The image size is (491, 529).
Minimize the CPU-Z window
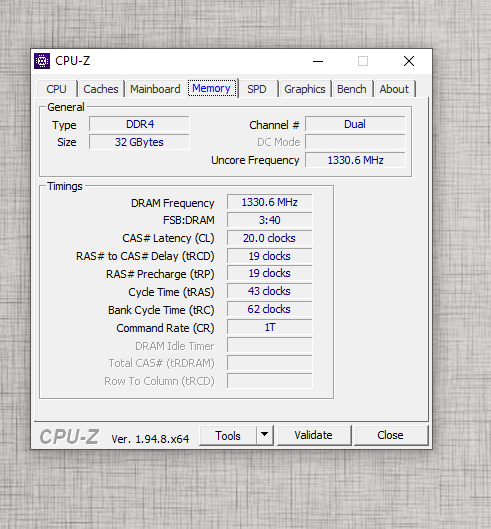tap(318, 61)
